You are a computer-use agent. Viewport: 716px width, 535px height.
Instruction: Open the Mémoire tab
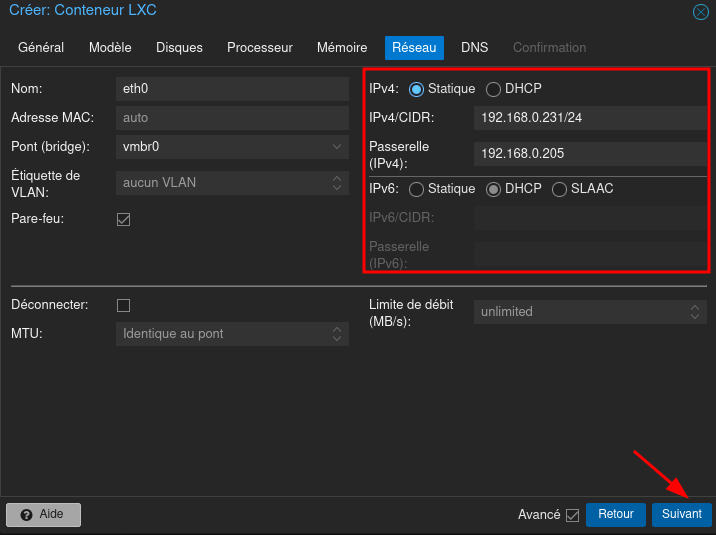[x=342, y=48]
